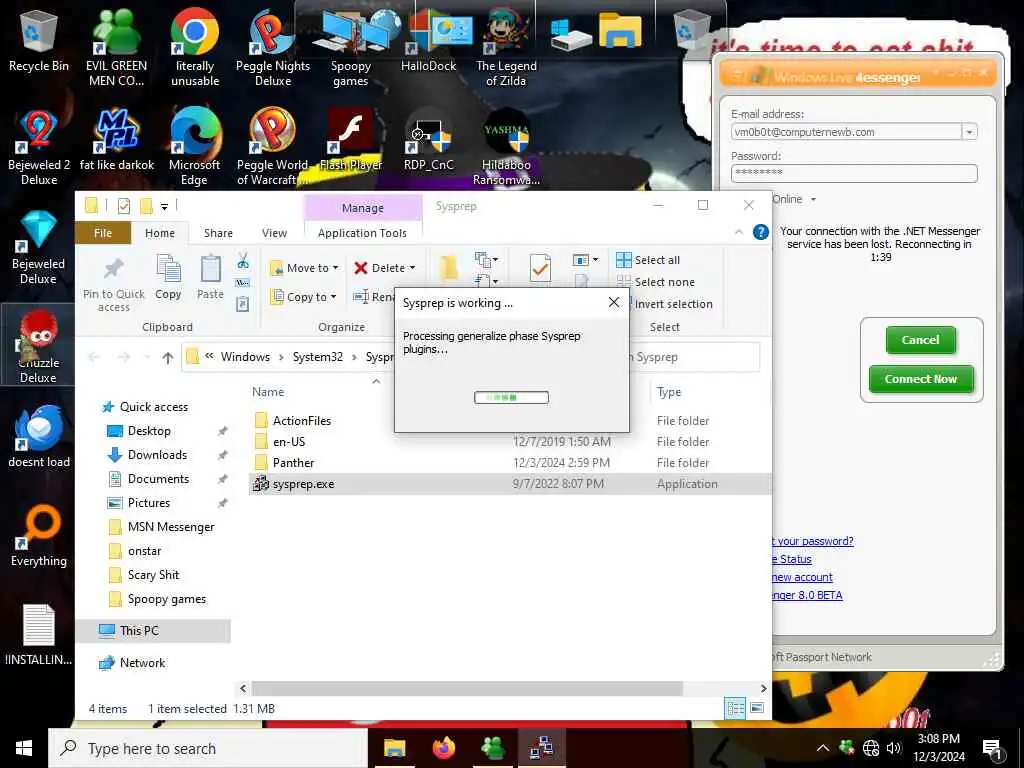Select sysprep.exe in the file list
1024x768 pixels.
(x=509, y=484)
